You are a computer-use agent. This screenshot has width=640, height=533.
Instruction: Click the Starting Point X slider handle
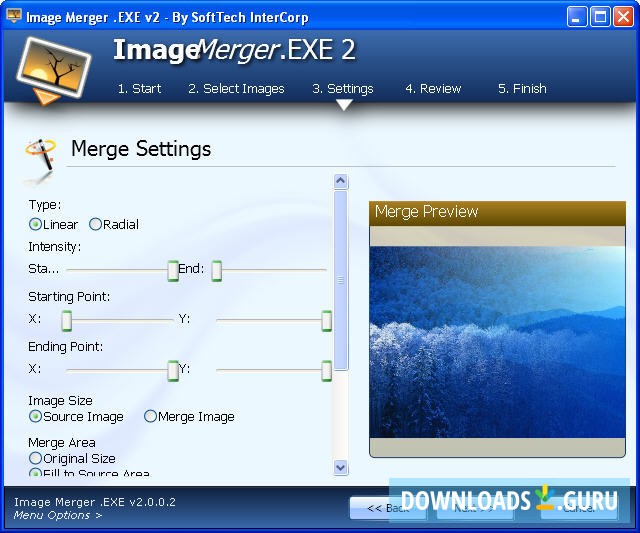(67, 321)
